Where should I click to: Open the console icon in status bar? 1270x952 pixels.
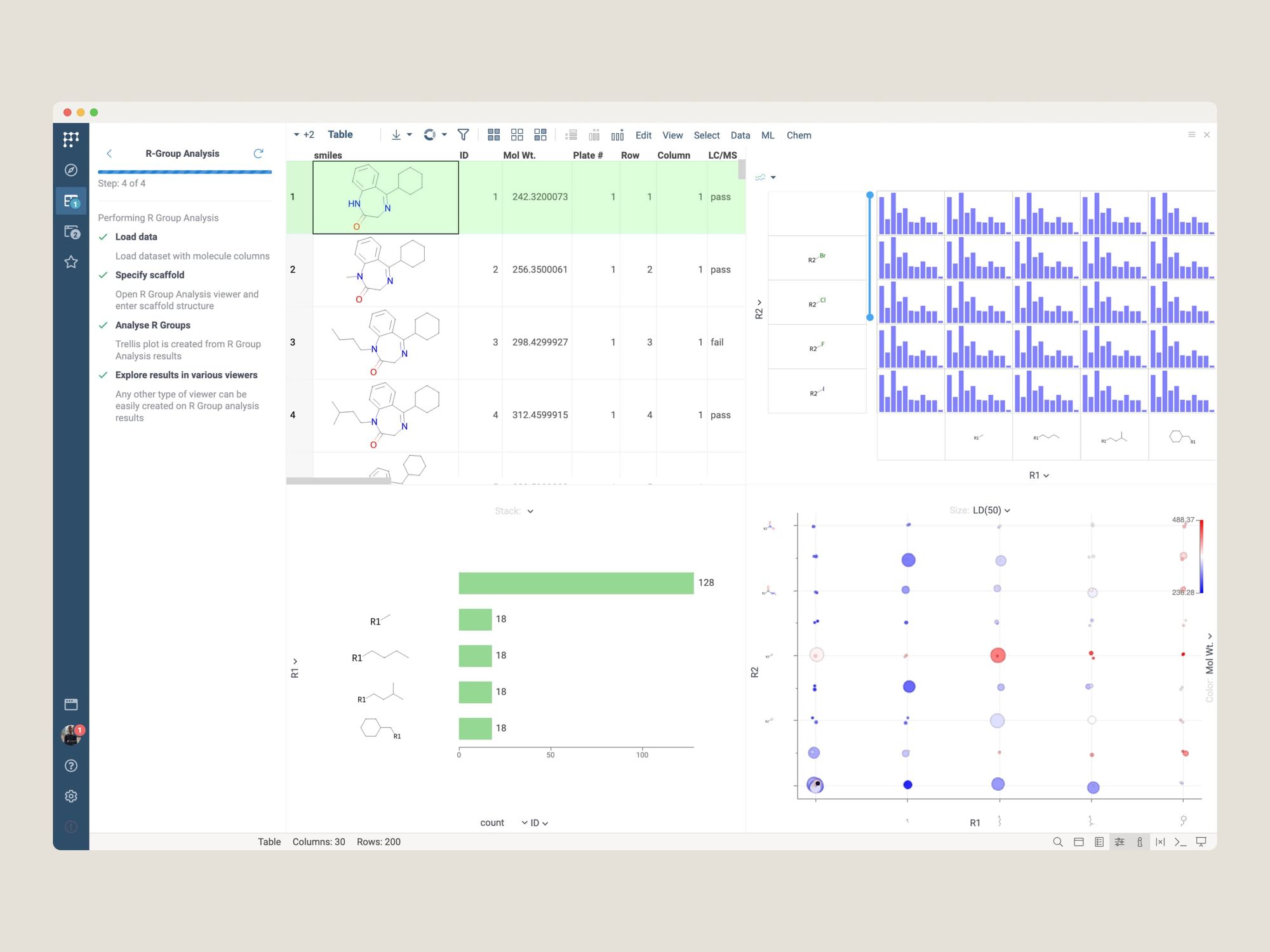pyautogui.click(x=1180, y=842)
